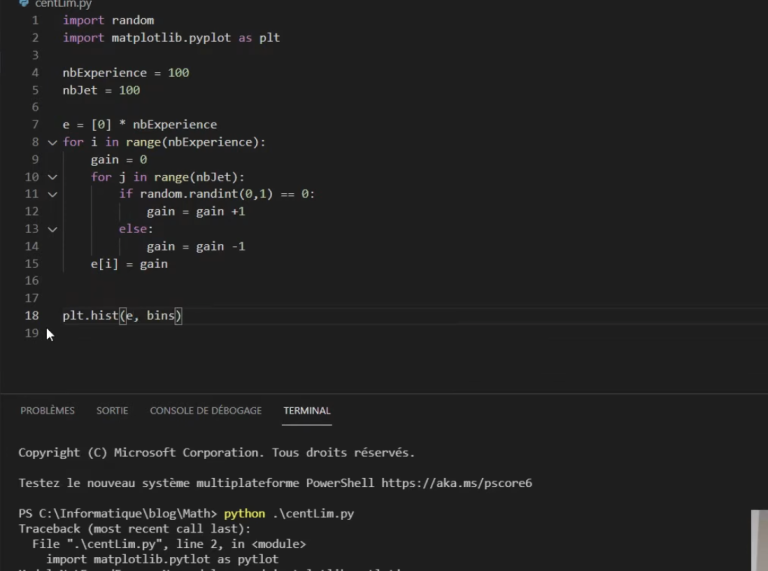Click the nbExperience = 100 assignment line
Viewport: 768px width, 571px height.
125,73
